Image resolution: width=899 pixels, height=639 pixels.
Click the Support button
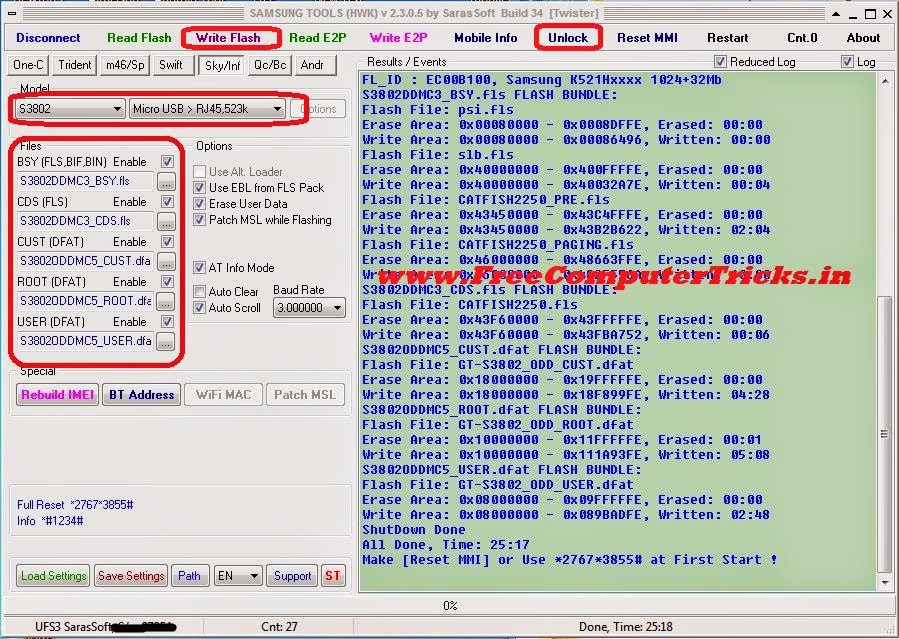tap(292, 575)
